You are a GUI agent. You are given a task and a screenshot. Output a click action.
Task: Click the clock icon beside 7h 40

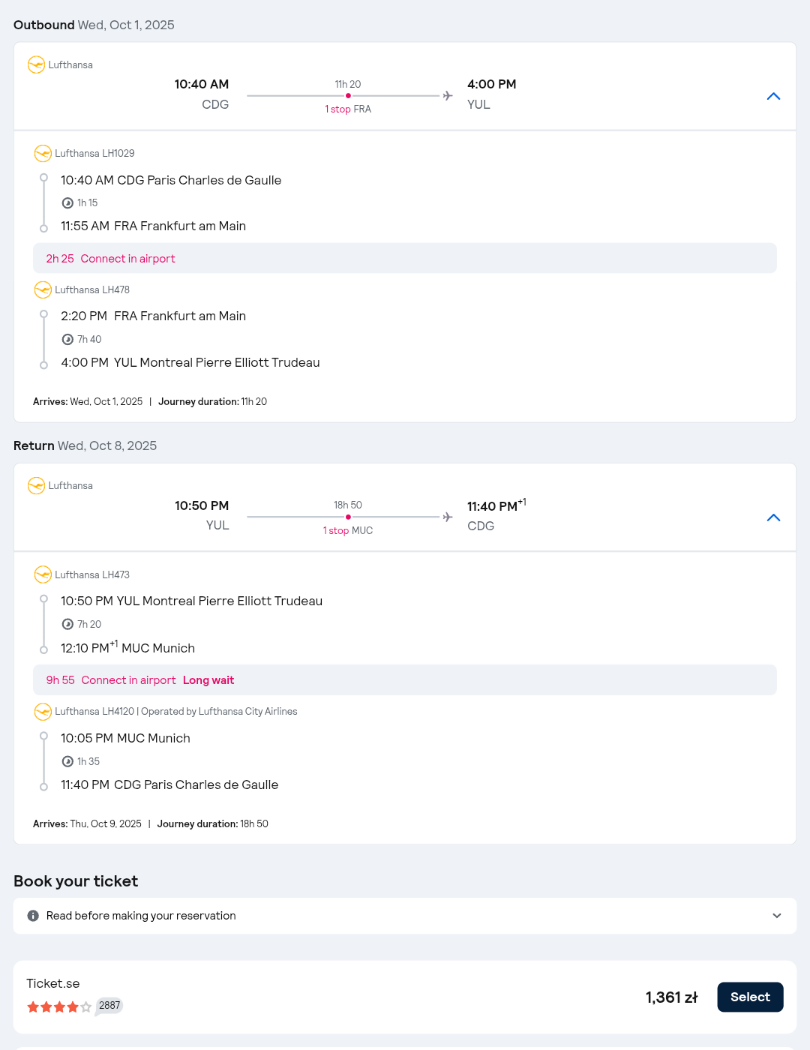pyautogui.click(x=68, y=340)
